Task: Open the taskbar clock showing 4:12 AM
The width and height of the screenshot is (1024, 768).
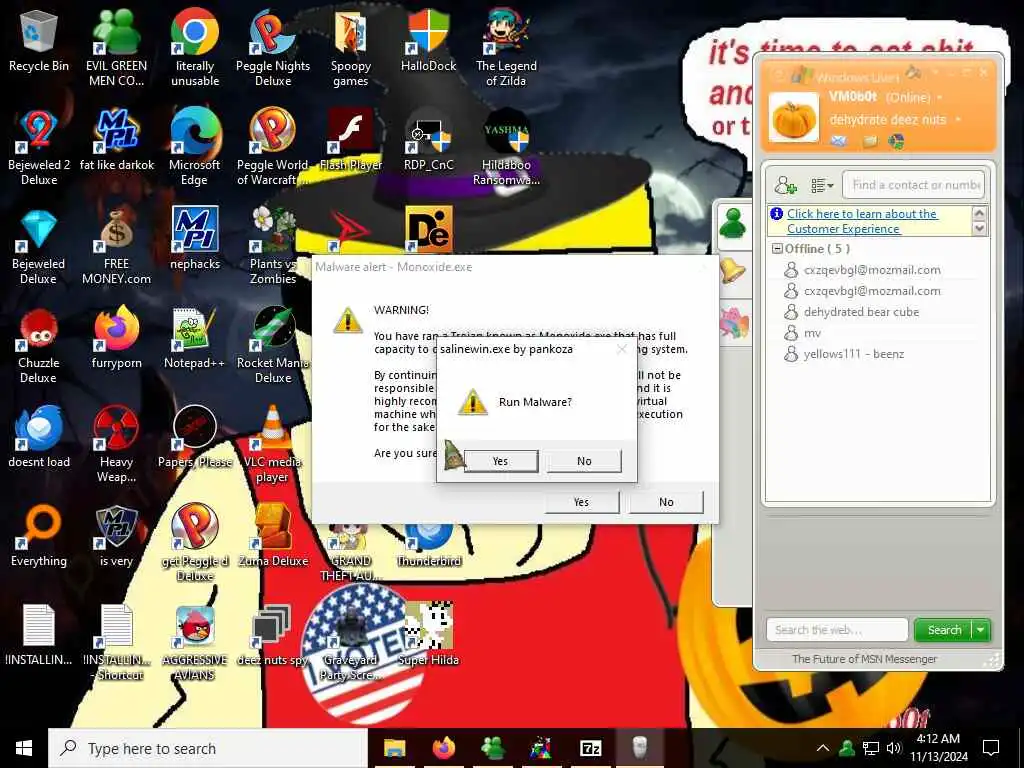Action: coord(938,748)
